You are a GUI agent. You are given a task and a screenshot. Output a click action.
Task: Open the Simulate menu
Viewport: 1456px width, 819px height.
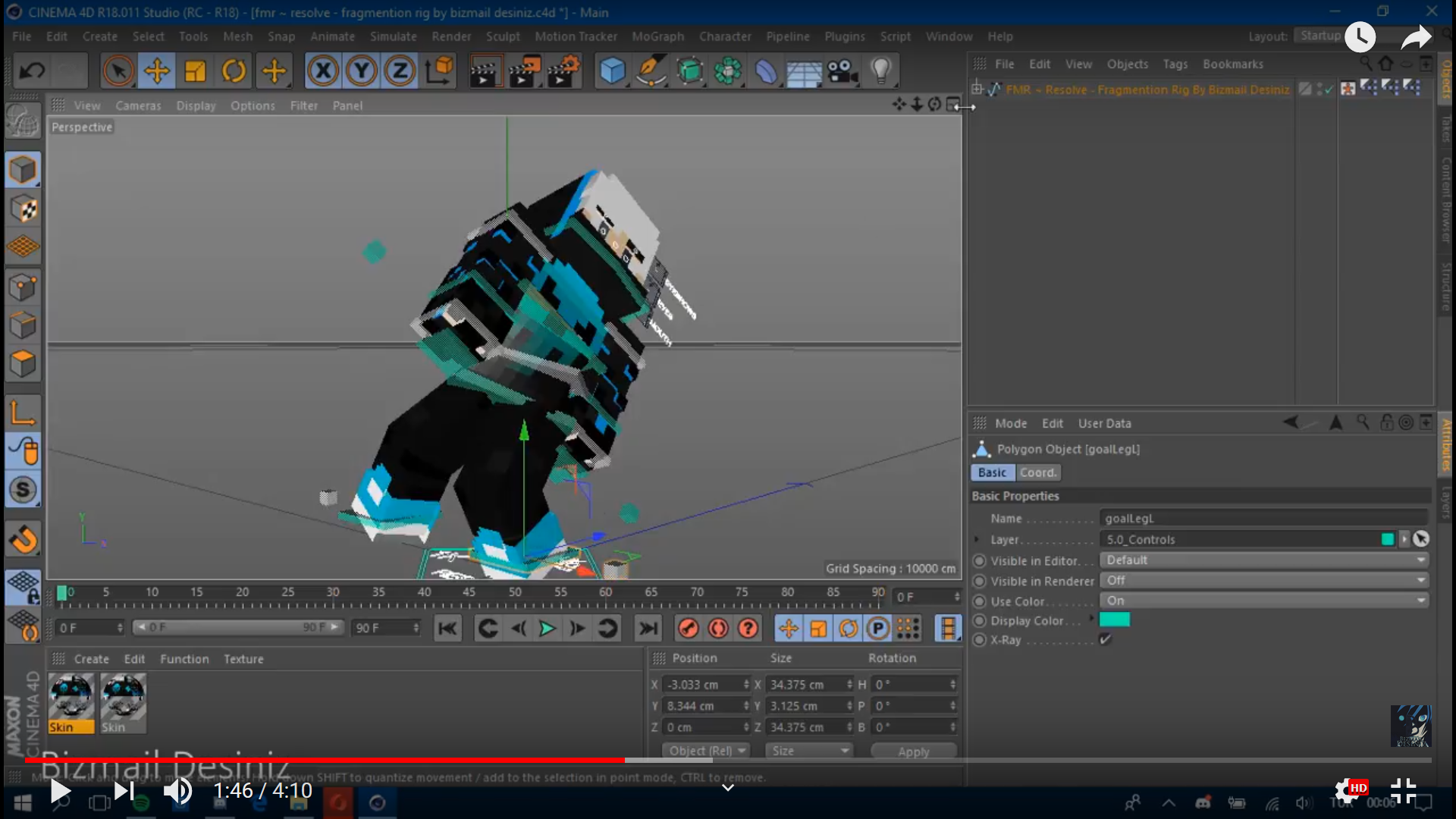tap(393, 36)
